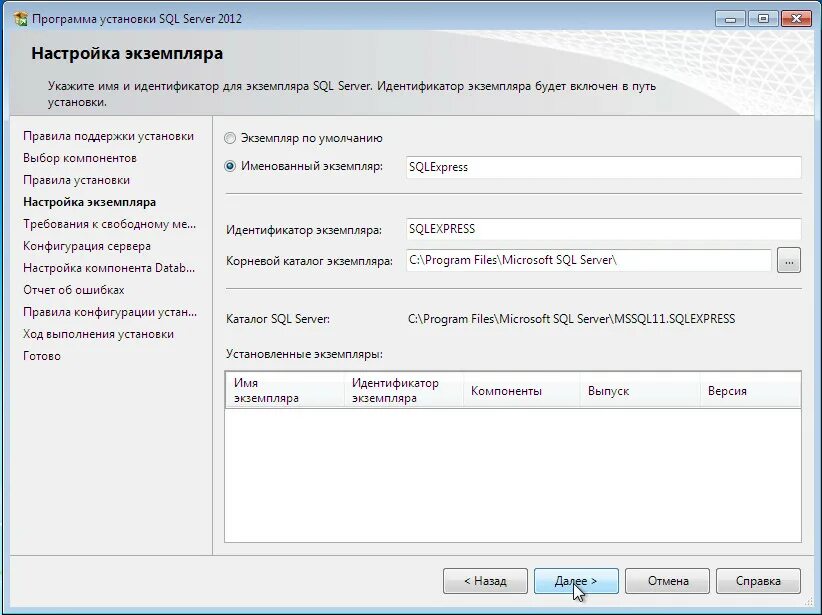The width and height of the screenshot is (822, 615).
Task: Click the Установленные экземпляры label
Action: click(x=304, y=354)
